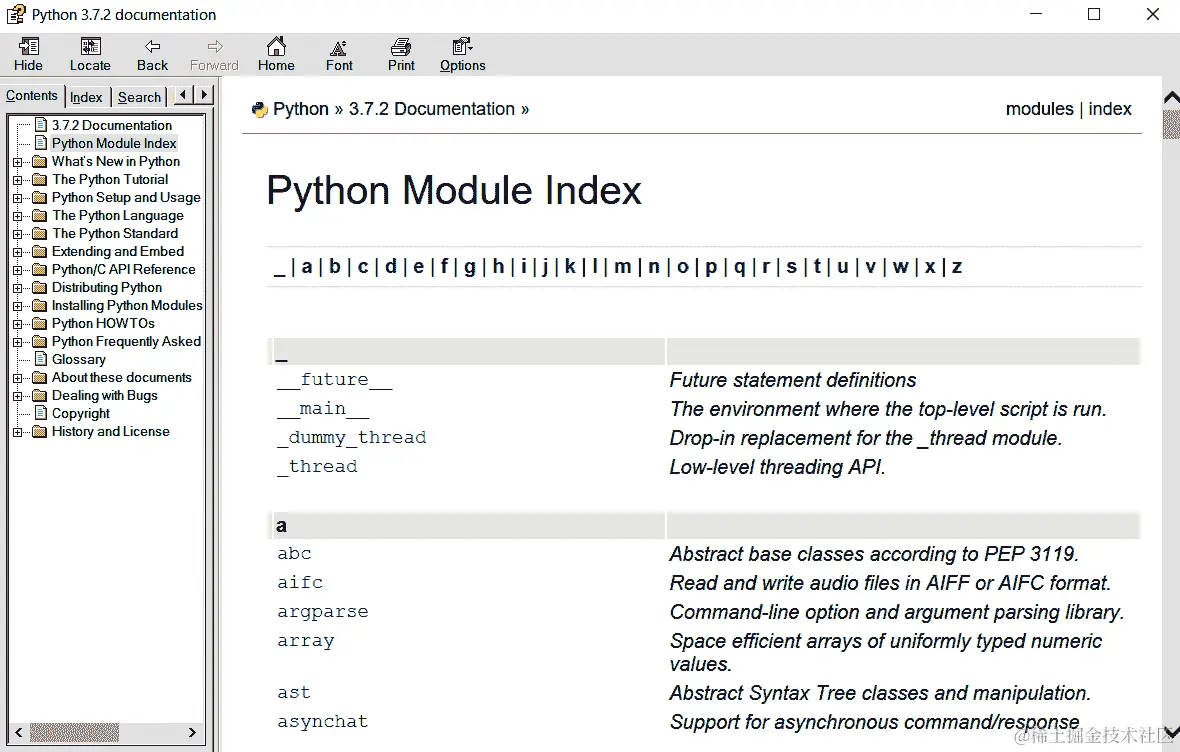Click the Home toolbar icon

pyautogui.click(x=276, y=47)
